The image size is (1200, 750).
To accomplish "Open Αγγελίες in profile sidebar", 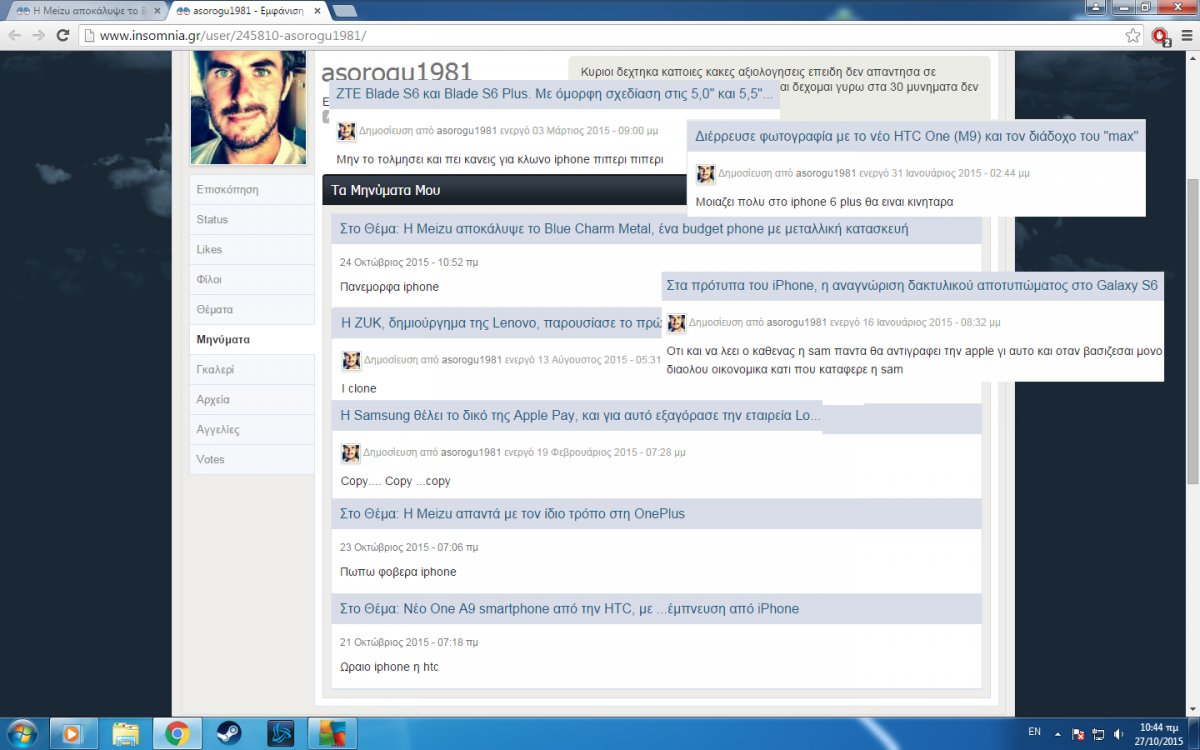I will pos(251,429).
